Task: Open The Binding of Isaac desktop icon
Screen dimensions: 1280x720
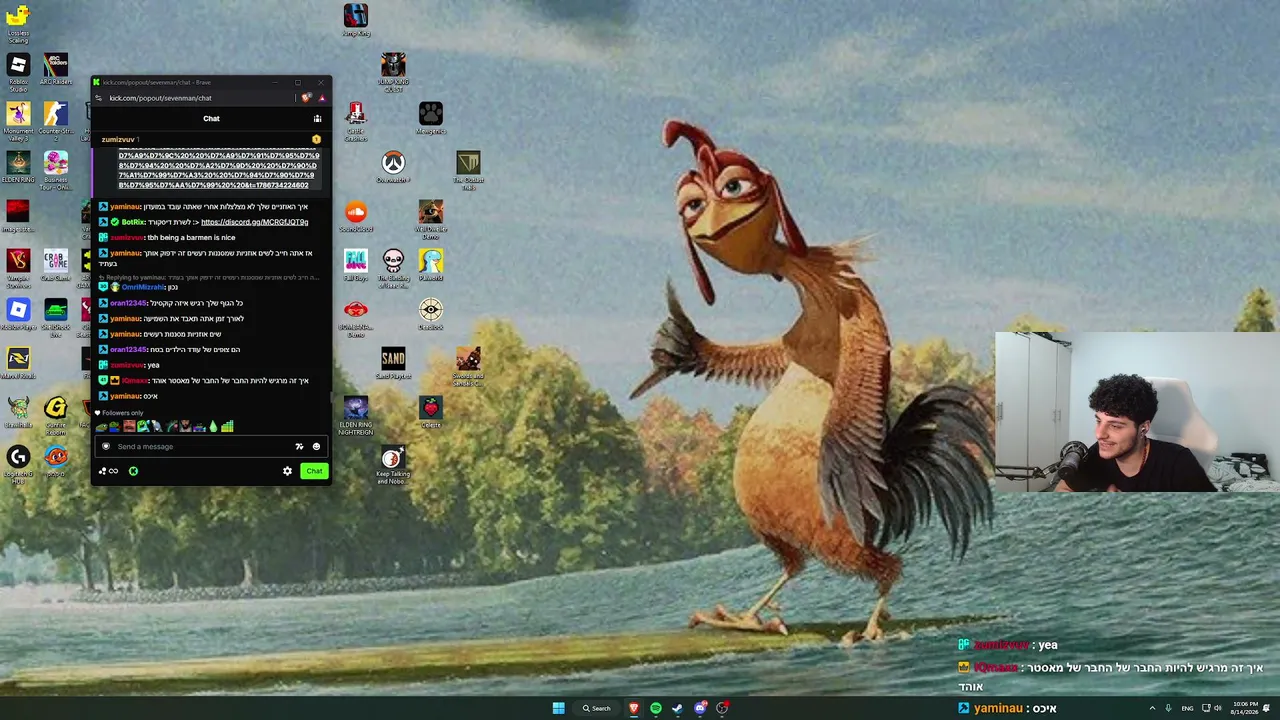Action: click(x=393, y=268)
